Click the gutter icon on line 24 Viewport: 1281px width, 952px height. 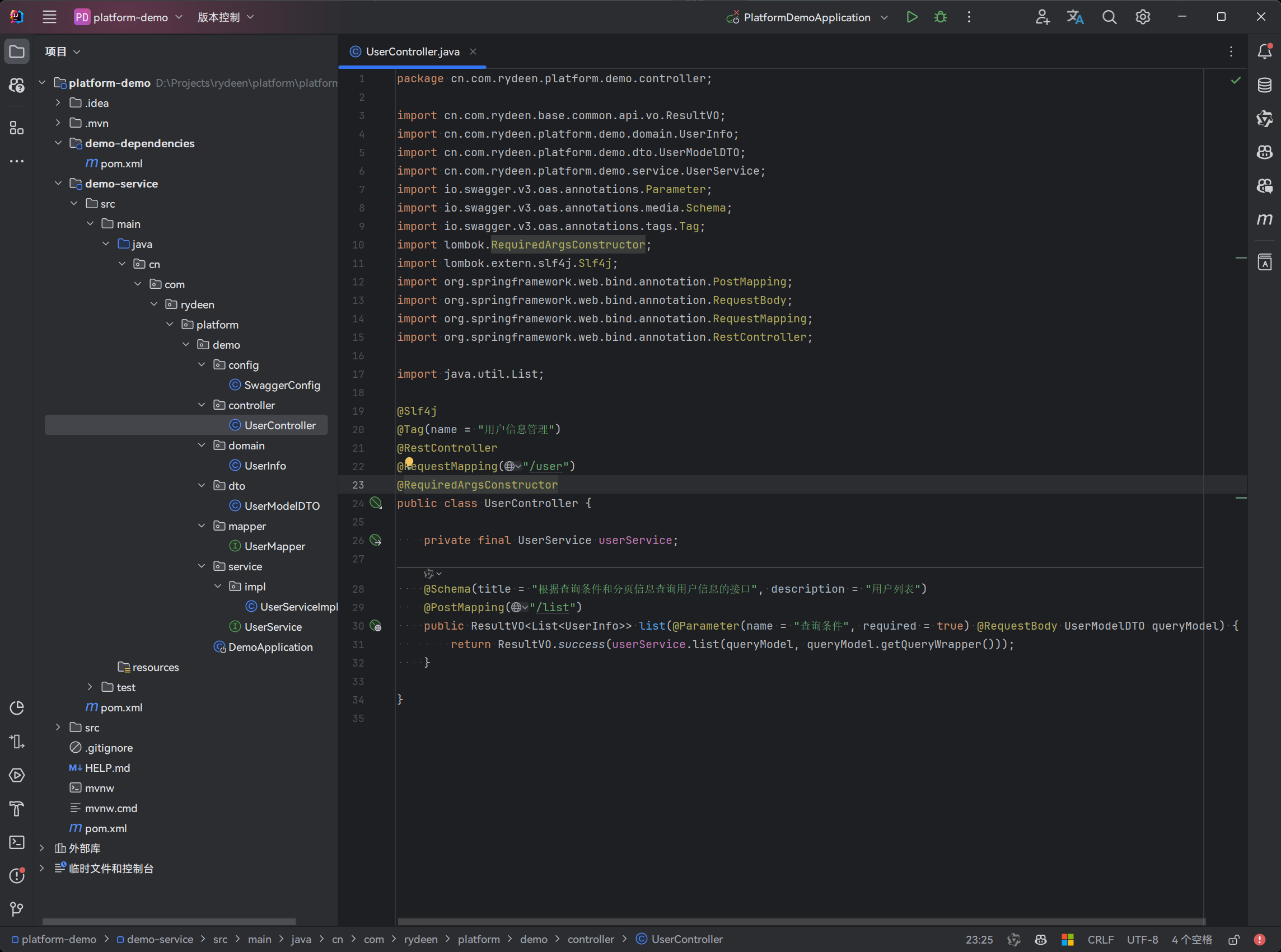point(376,503)
